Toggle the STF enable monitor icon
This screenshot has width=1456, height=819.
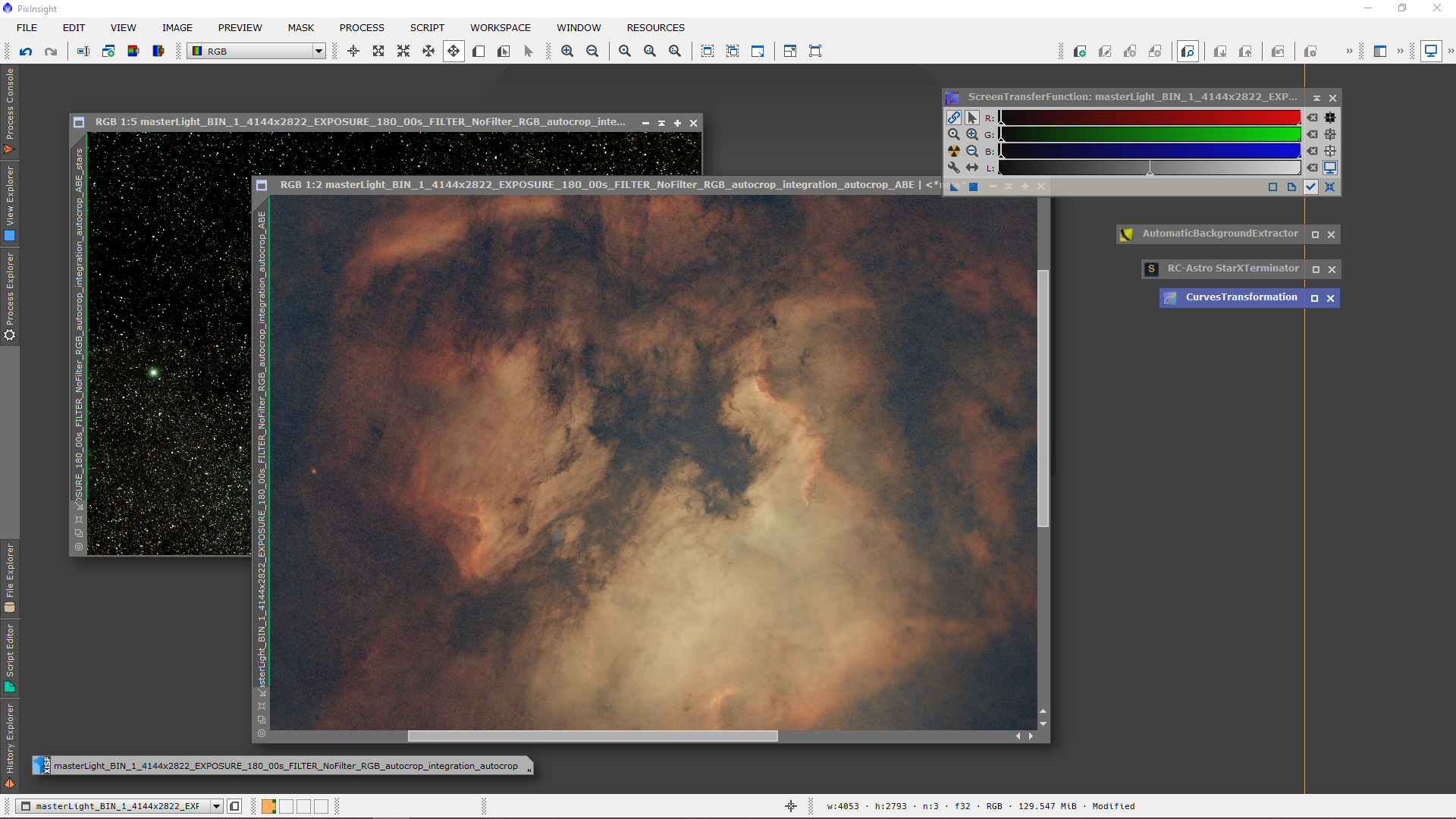1330,168
